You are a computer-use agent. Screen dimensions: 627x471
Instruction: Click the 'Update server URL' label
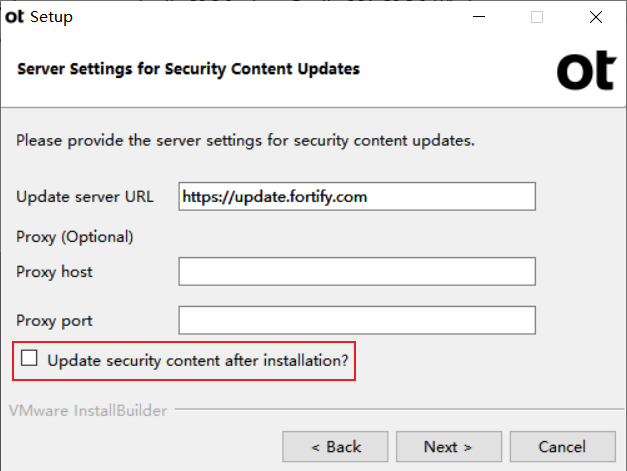(x=85, y=197)
